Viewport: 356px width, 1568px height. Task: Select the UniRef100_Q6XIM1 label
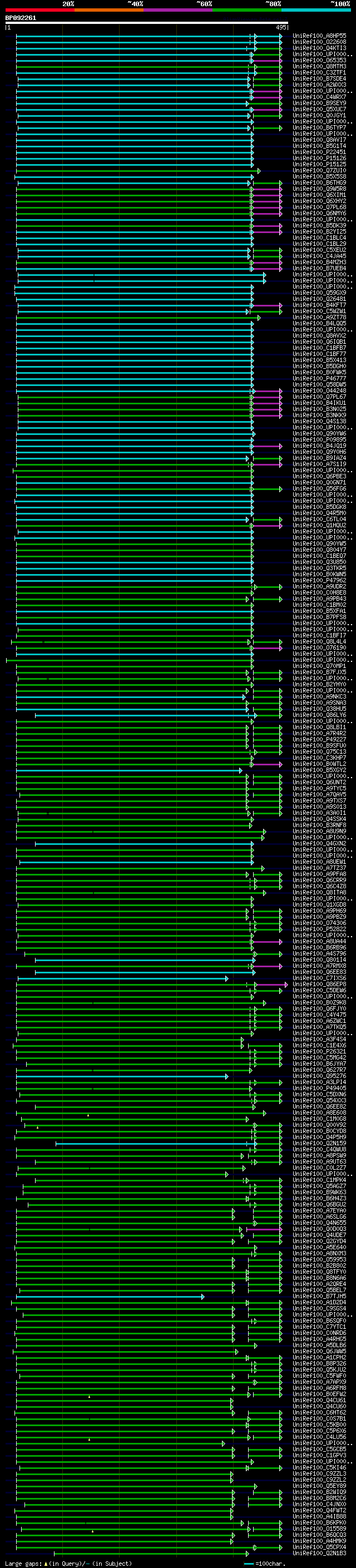click(x=319, y=195)
